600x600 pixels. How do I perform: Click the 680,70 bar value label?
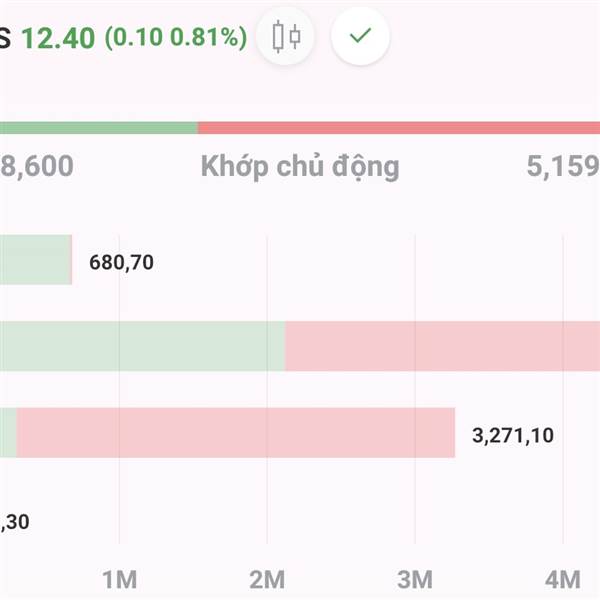pyautogui.click(x=121, y=262)
